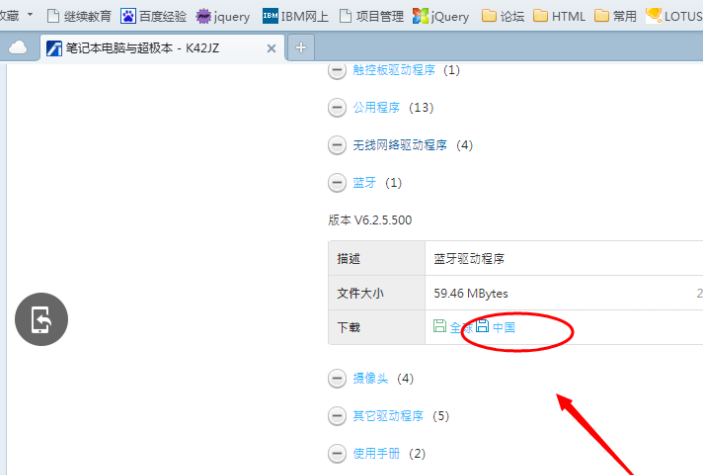Viewport: 711px width, 475px height.
Task: Open the LOTUS bookmark
Action: click(674, 17)
